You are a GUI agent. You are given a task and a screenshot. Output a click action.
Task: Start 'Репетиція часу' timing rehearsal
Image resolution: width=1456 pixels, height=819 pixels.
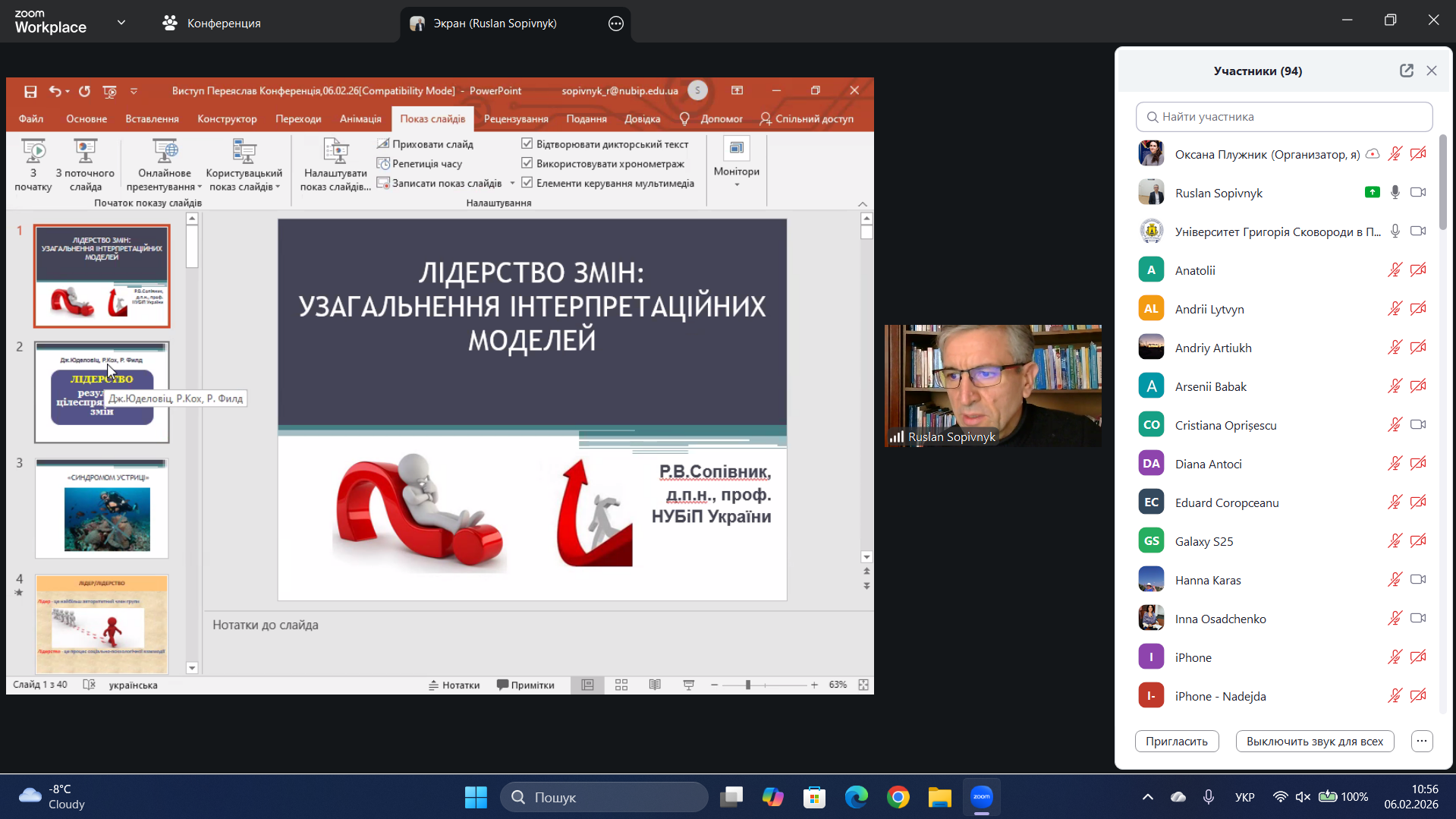[x=420, y=164]
